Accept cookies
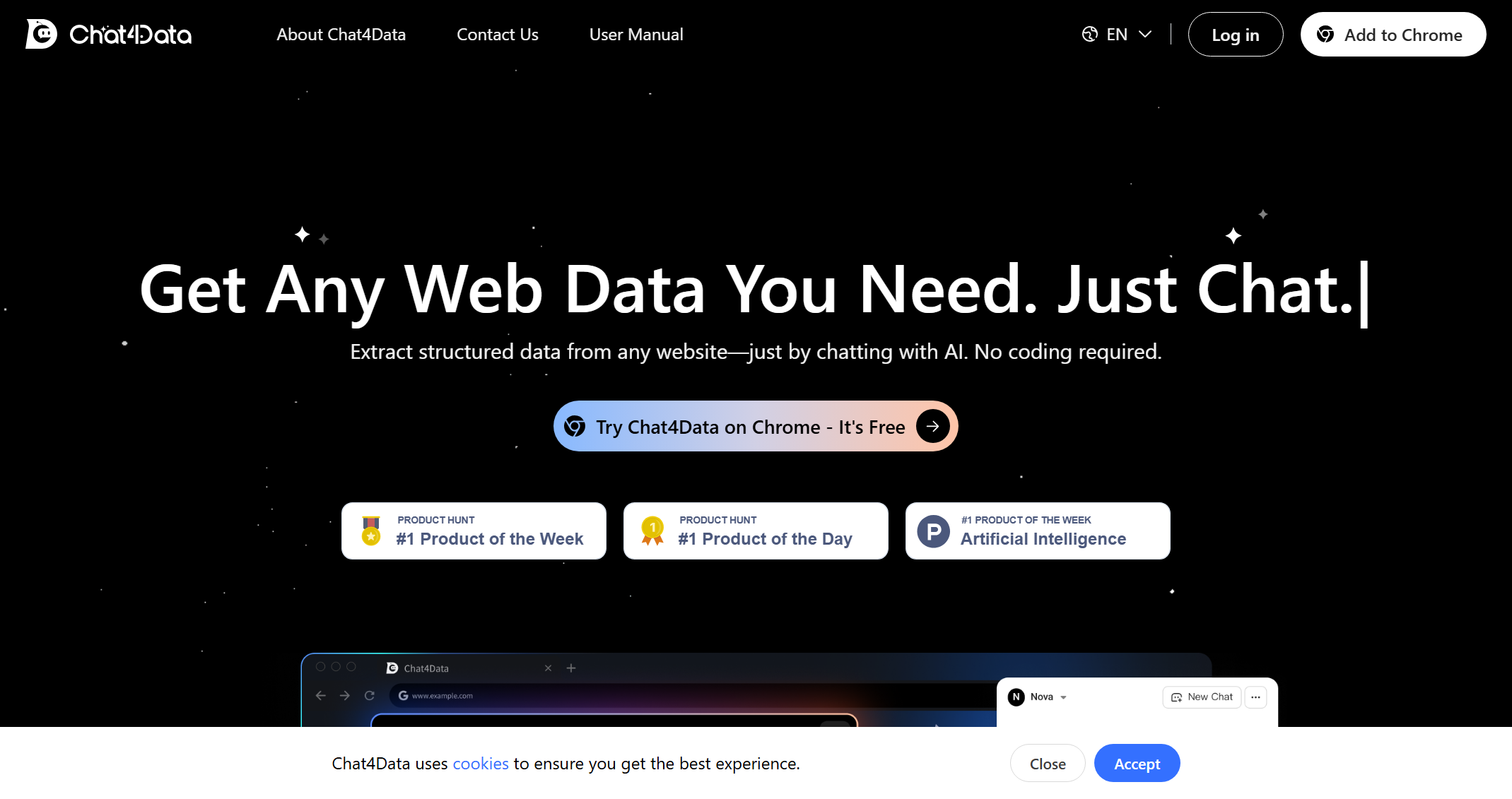Screen dimensions: 1512x799 coord(1137,763)
